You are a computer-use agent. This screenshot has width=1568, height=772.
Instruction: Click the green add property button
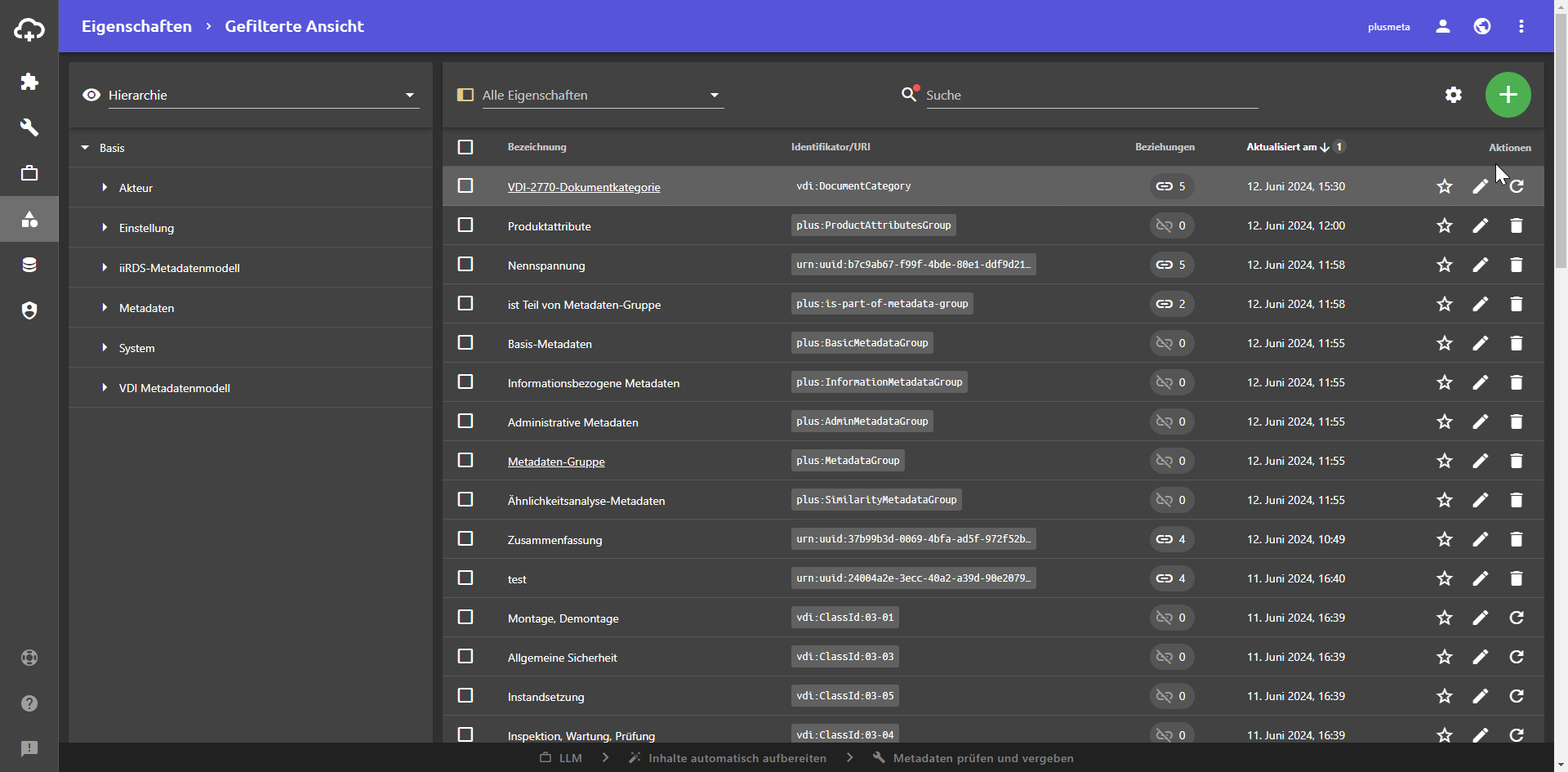pos(1508,95)
